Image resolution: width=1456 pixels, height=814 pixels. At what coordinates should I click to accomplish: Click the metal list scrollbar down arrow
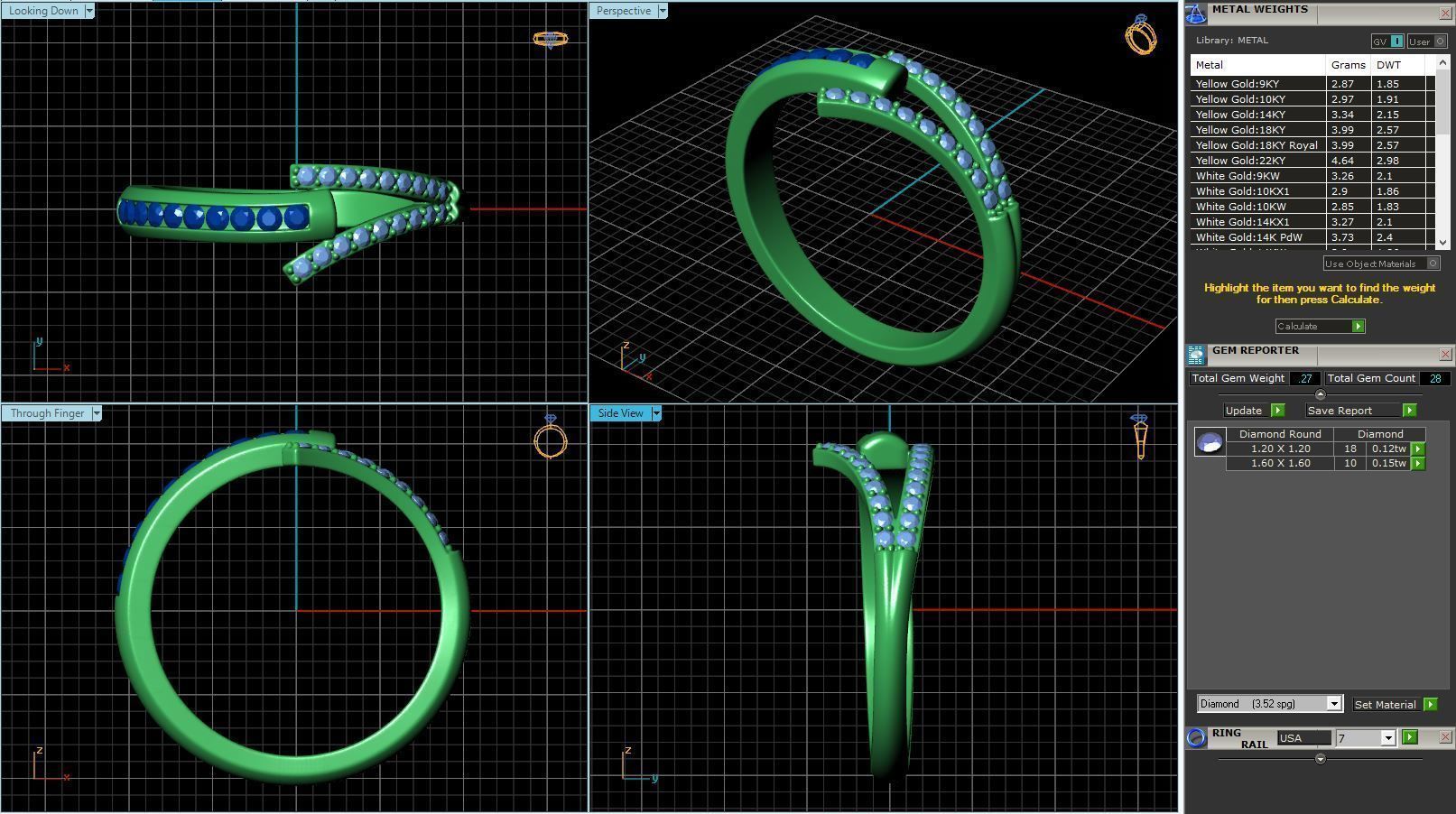tap(1442, 242)
